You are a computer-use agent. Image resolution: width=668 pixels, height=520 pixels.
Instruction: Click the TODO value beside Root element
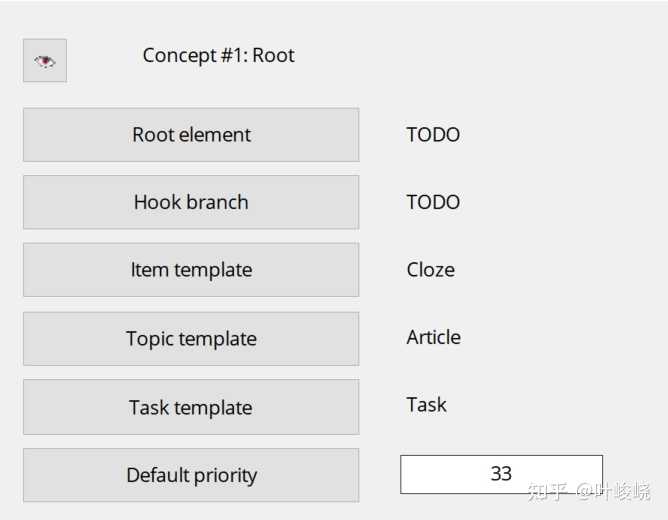[x=433, y=135]
